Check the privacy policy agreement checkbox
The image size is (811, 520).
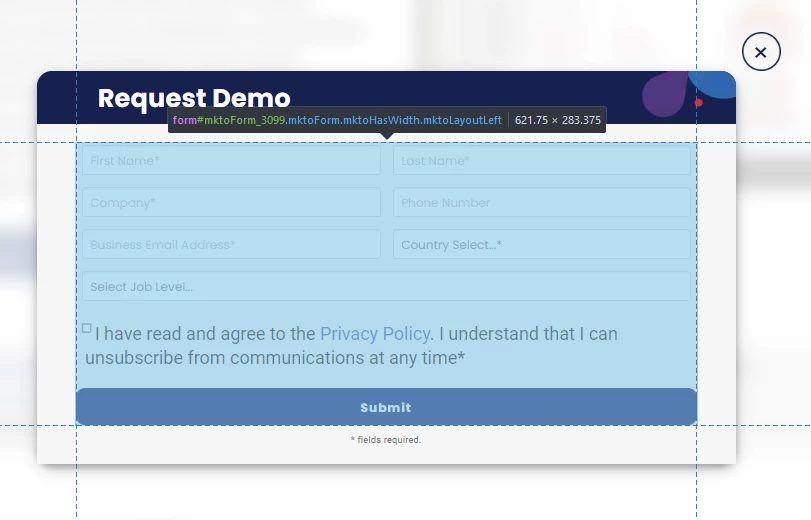point(86,328)
